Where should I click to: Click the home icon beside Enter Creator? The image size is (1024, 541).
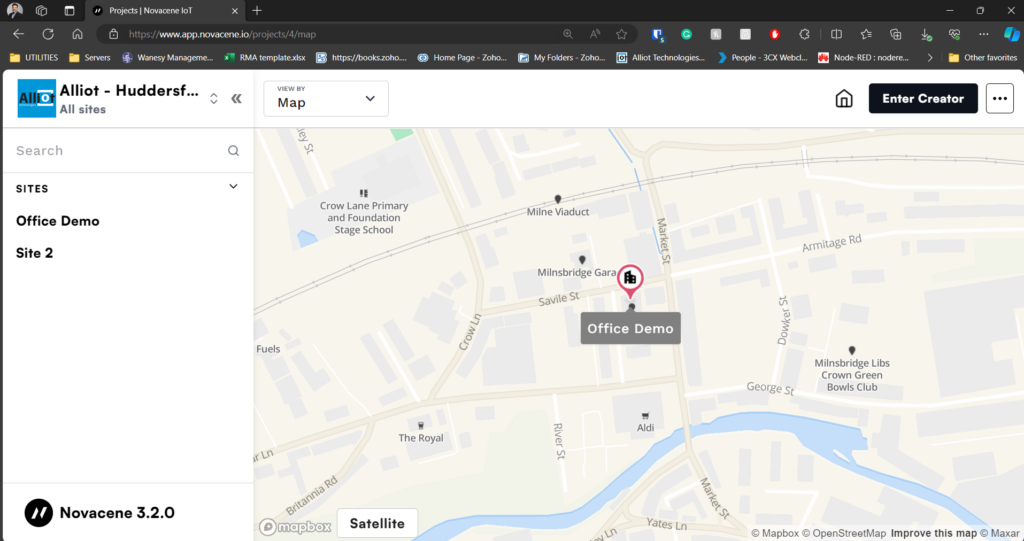844,99
